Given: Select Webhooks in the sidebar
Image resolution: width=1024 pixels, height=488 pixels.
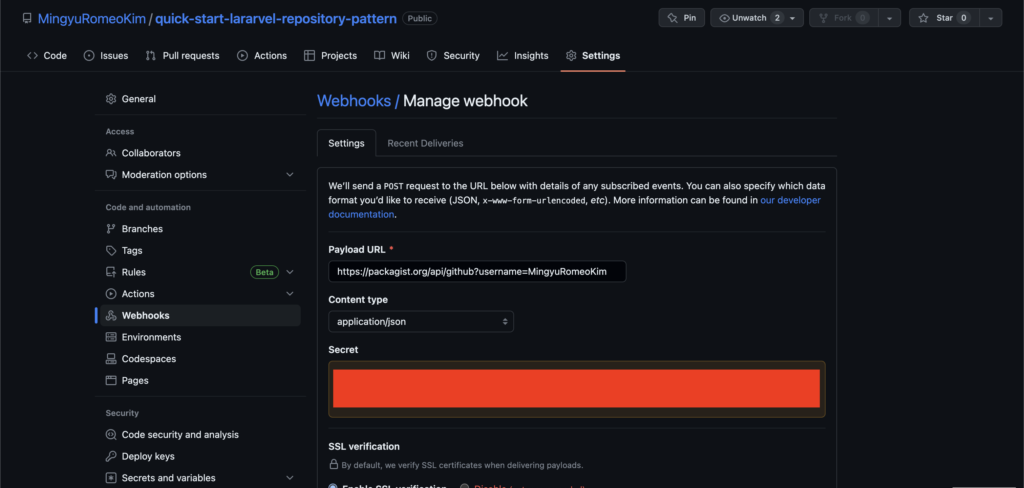Looking at the screenshot, I should click(198, 316).
